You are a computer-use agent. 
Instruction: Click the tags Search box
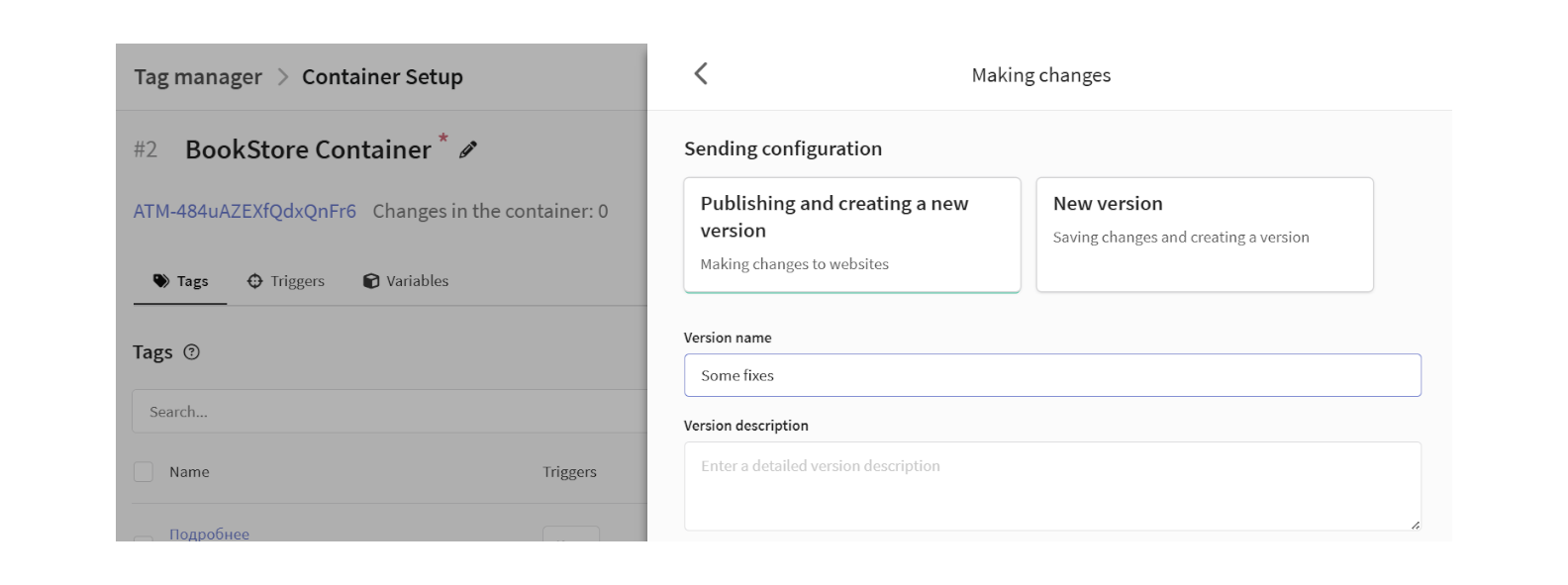[x=388, y=412]
